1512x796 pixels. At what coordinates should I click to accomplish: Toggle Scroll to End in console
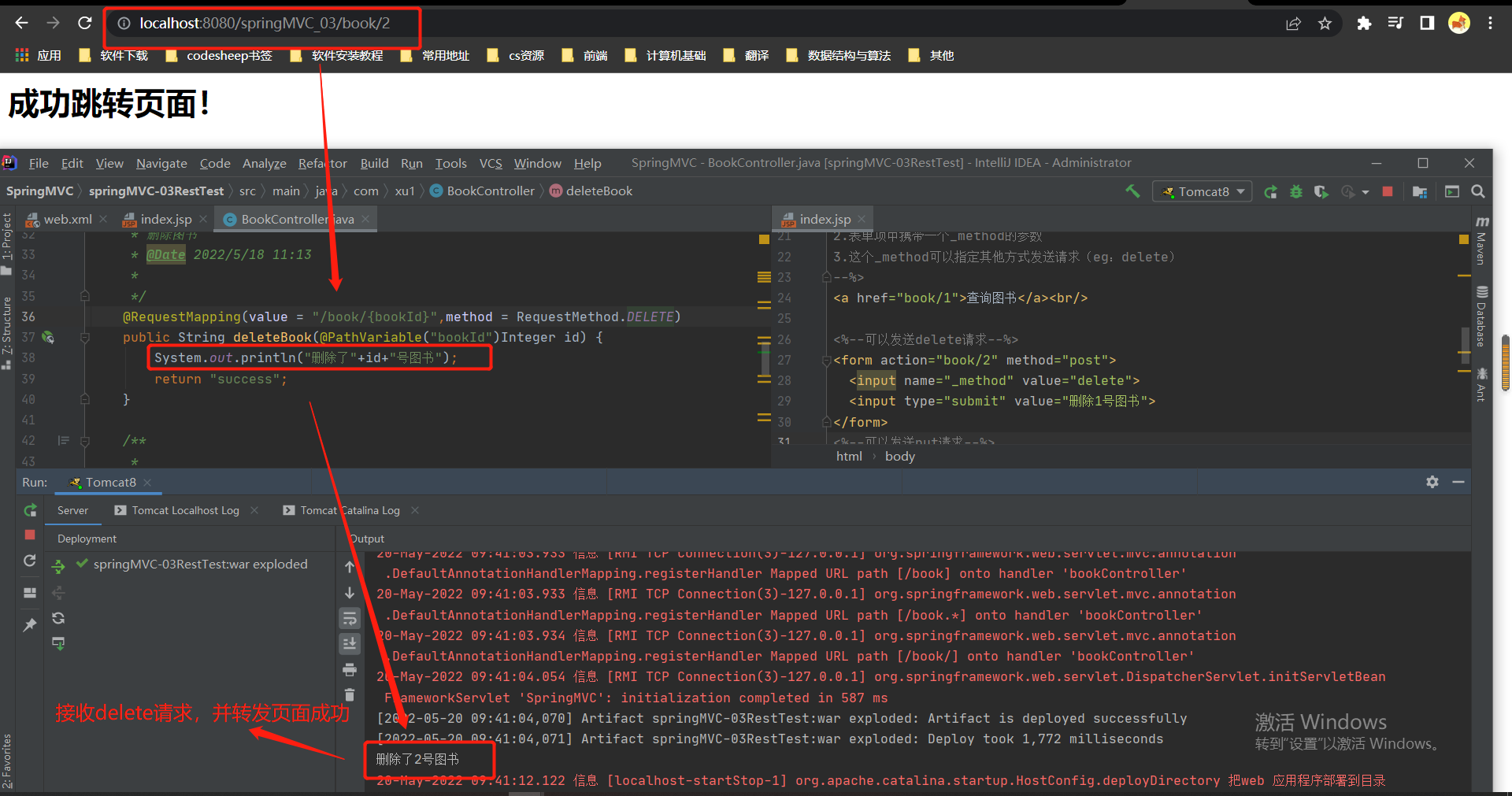(x=350, y=644)
